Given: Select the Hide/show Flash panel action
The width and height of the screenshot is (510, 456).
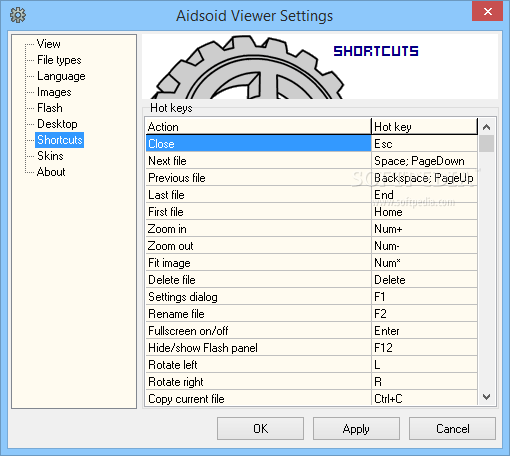Looking at the screenshot, I should click(x=258, y=348).
